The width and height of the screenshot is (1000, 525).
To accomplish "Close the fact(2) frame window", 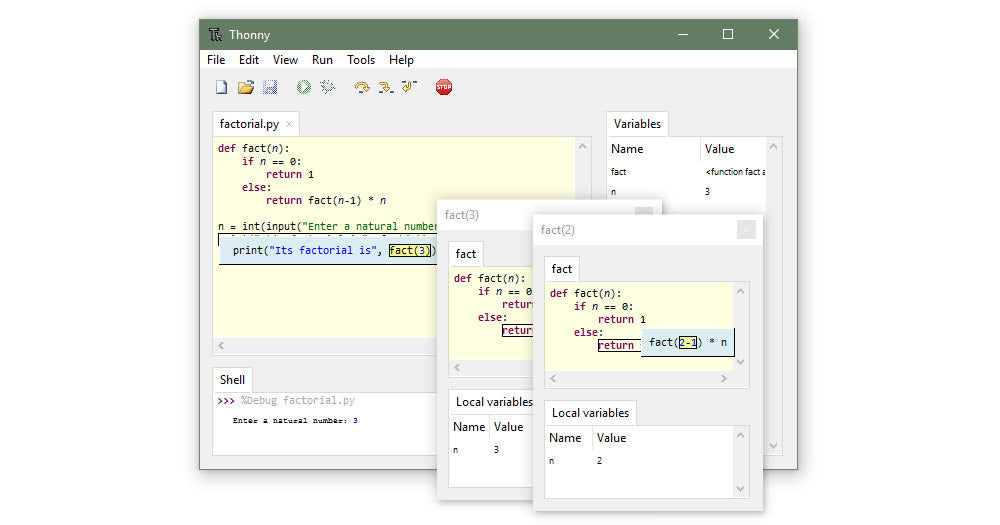I will [746, 230].
